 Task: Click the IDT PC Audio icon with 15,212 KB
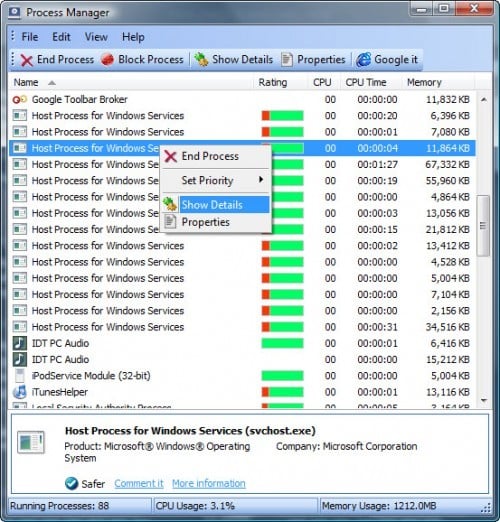click(20, 359)
